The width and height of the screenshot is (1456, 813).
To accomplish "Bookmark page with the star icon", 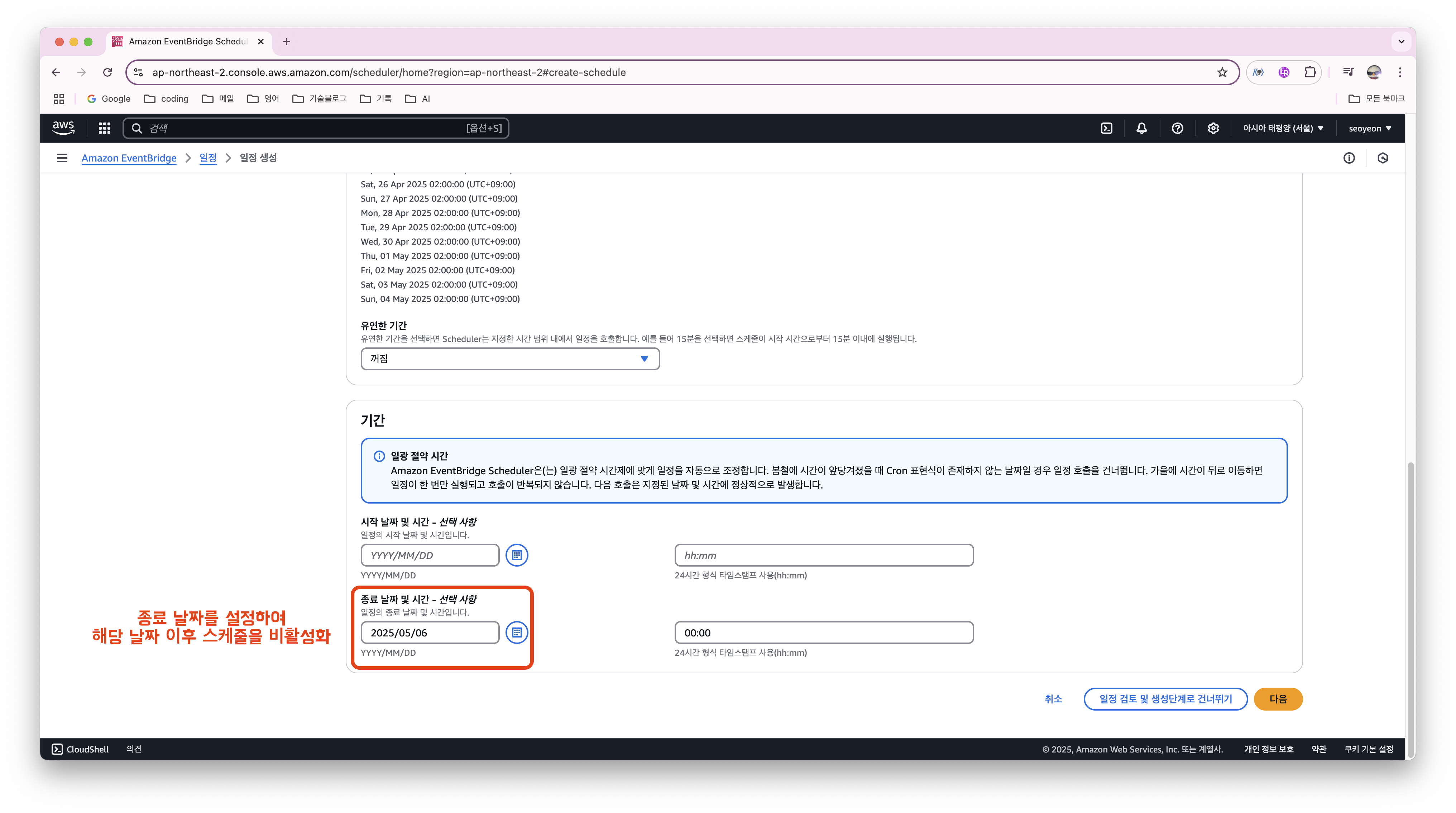I will [1222, 72].
